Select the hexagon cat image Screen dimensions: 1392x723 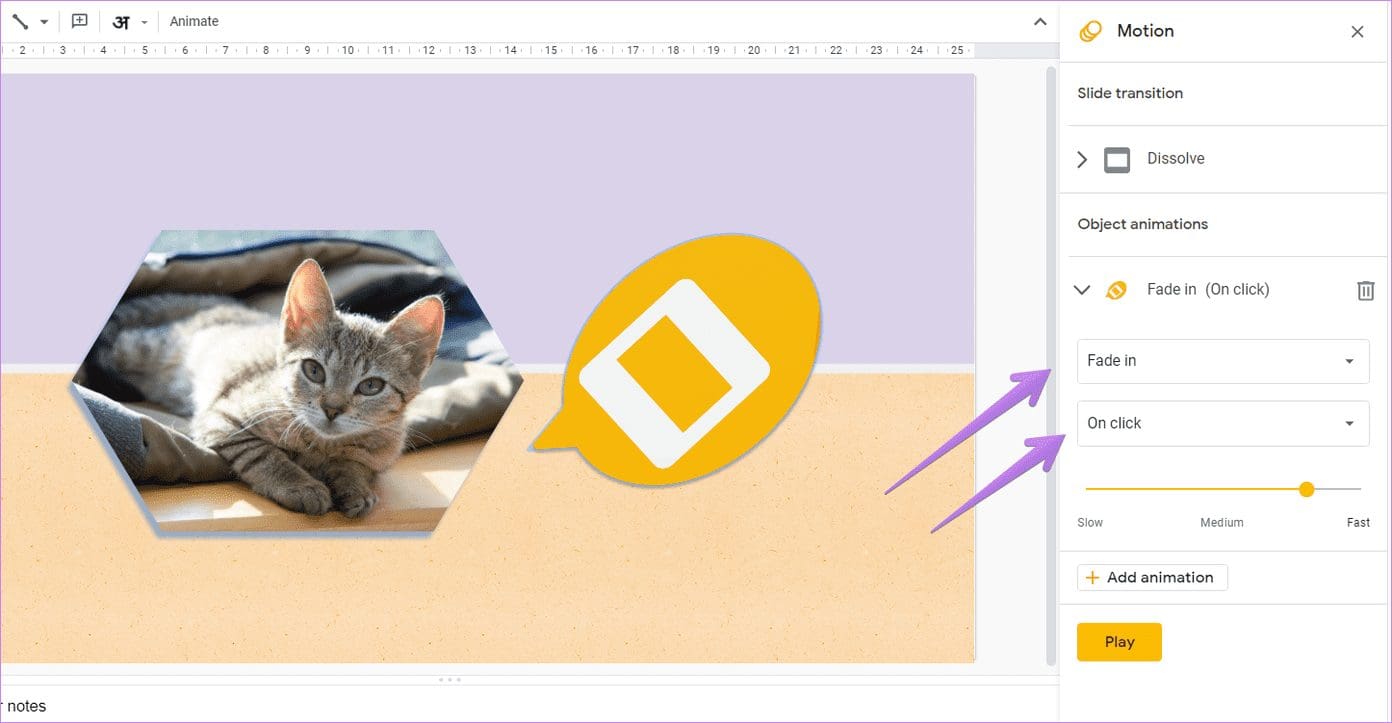(297, 381)
